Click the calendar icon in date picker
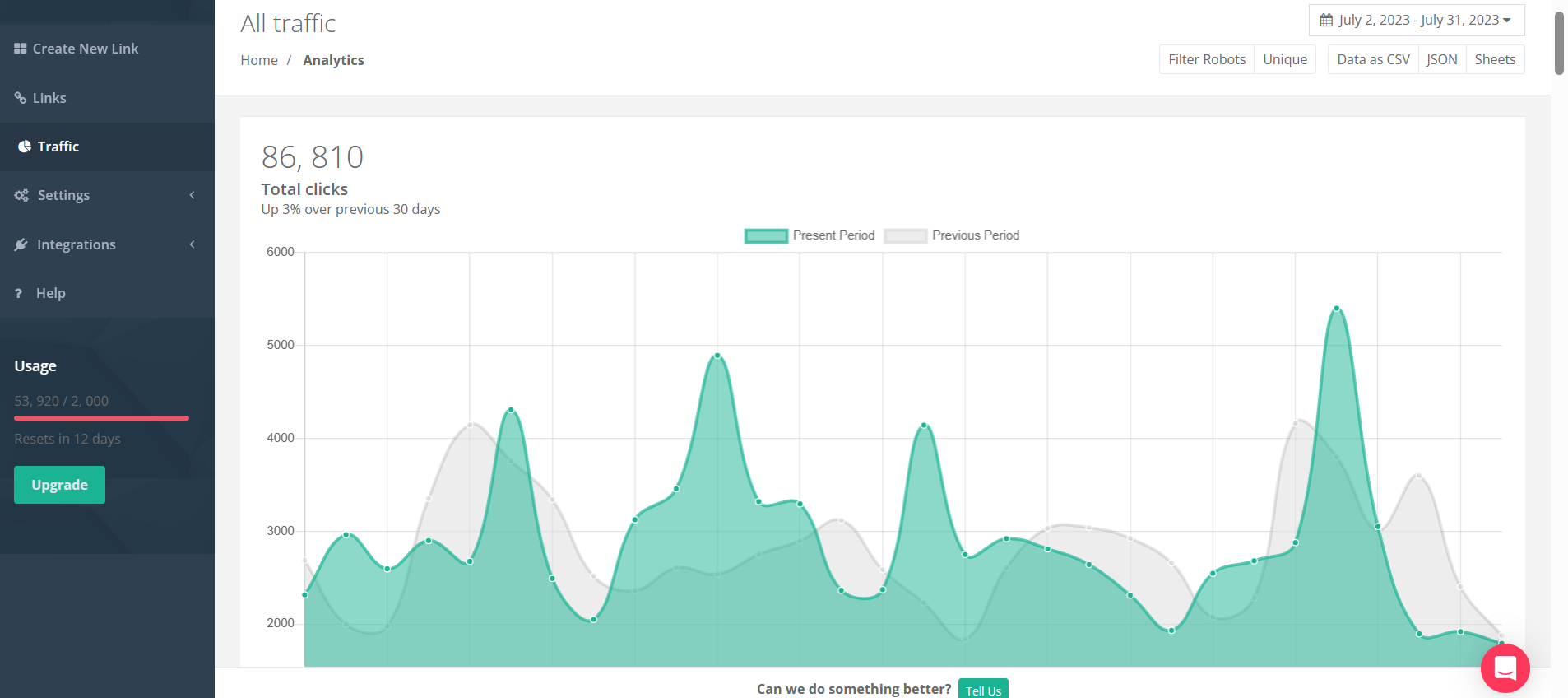This screenshot has width=1568, height=698. tap(1326, 21)
